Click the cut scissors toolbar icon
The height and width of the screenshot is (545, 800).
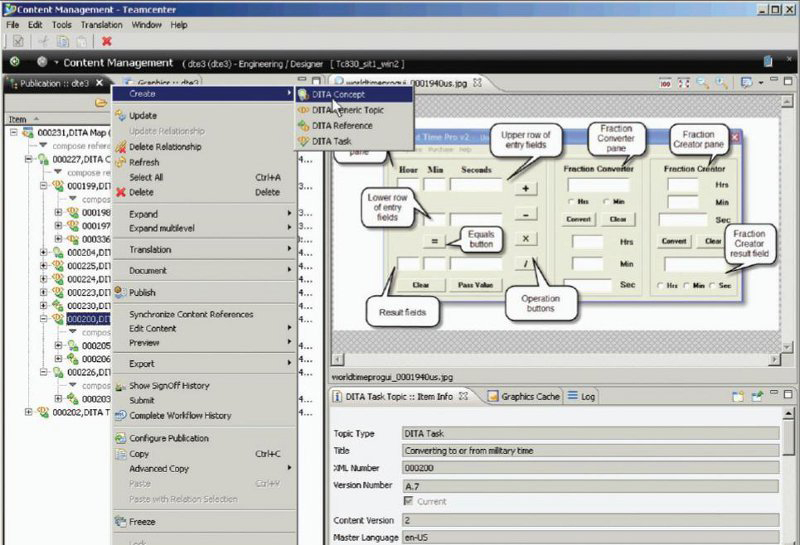coord(44,41)
